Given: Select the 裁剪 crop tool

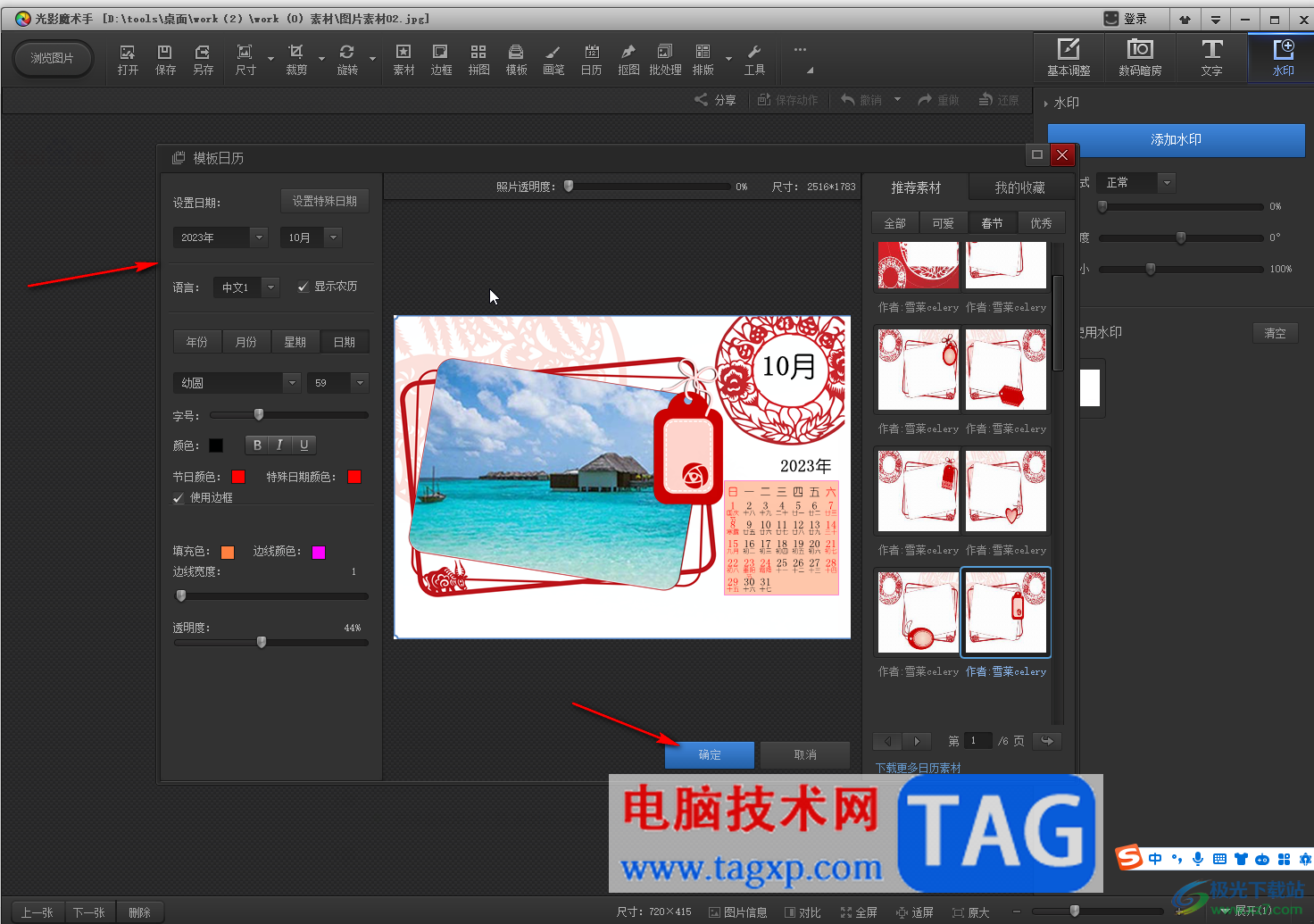Looking at the screenshot, I should click(x=296, y=59).
